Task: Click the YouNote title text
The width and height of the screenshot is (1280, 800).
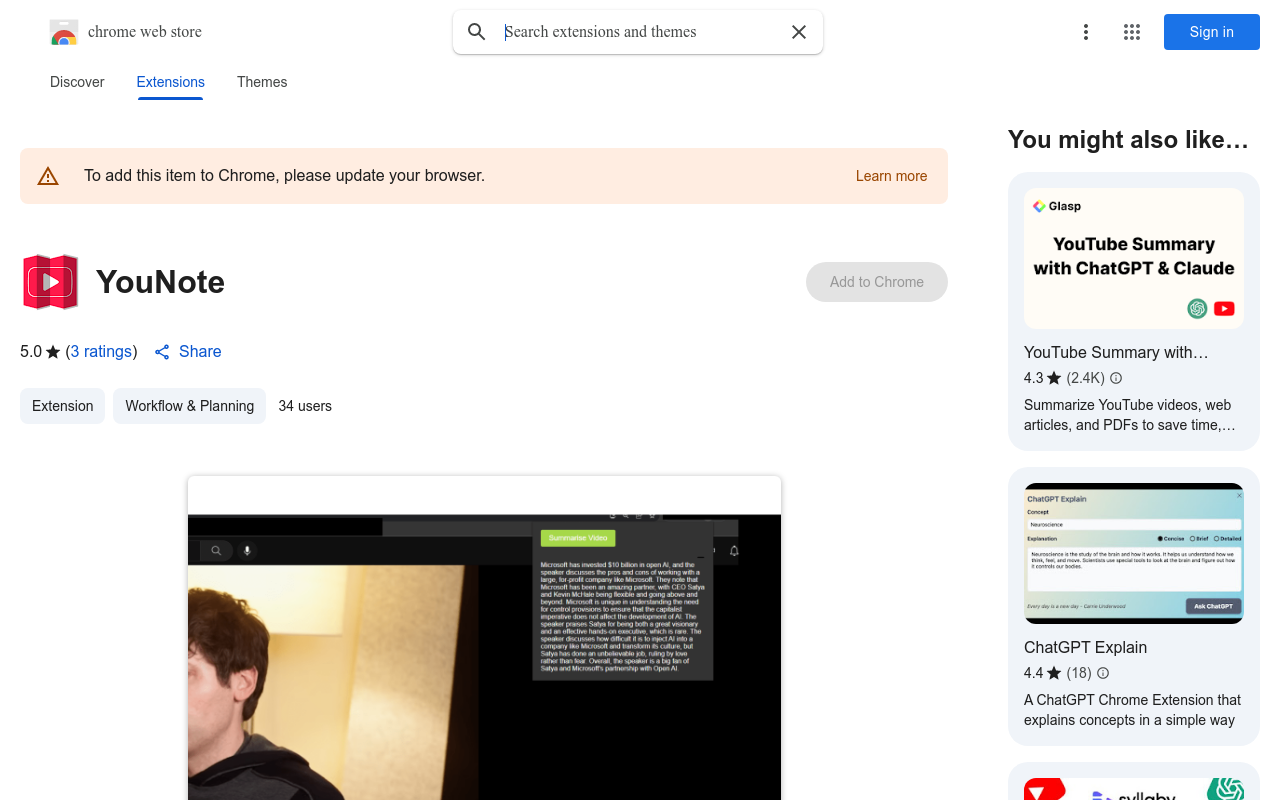Action: tap(160, 282)
